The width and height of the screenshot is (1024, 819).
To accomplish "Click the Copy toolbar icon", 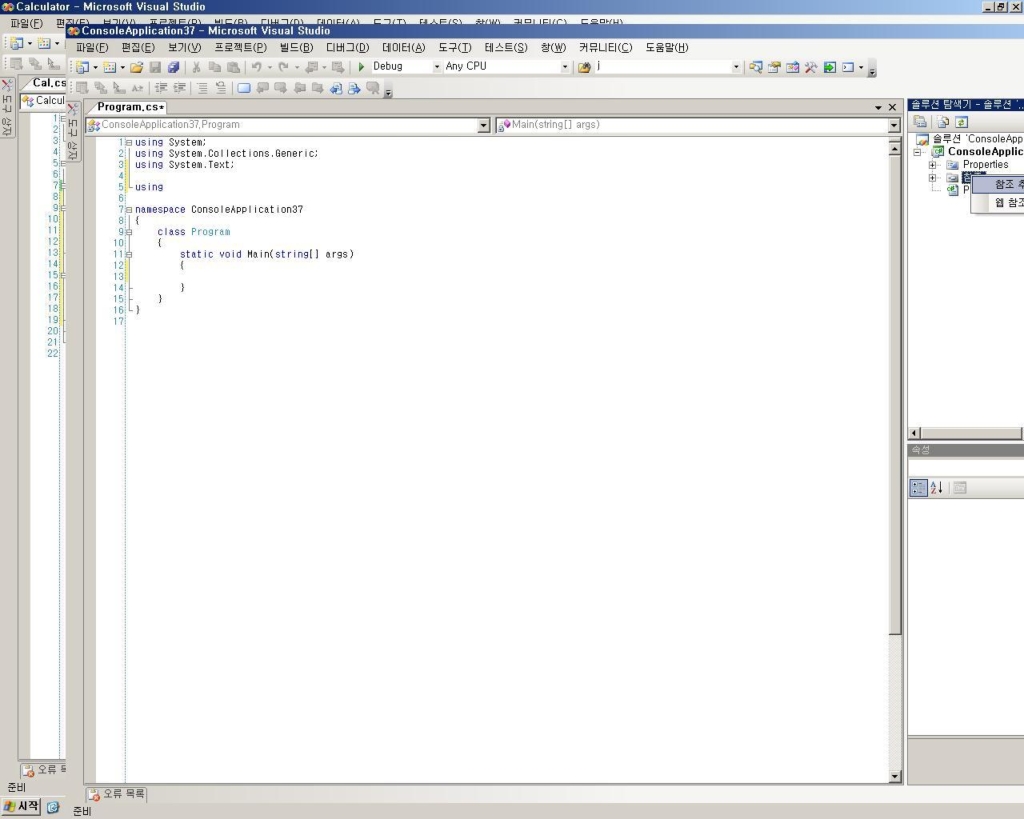I will coord(214,67).
